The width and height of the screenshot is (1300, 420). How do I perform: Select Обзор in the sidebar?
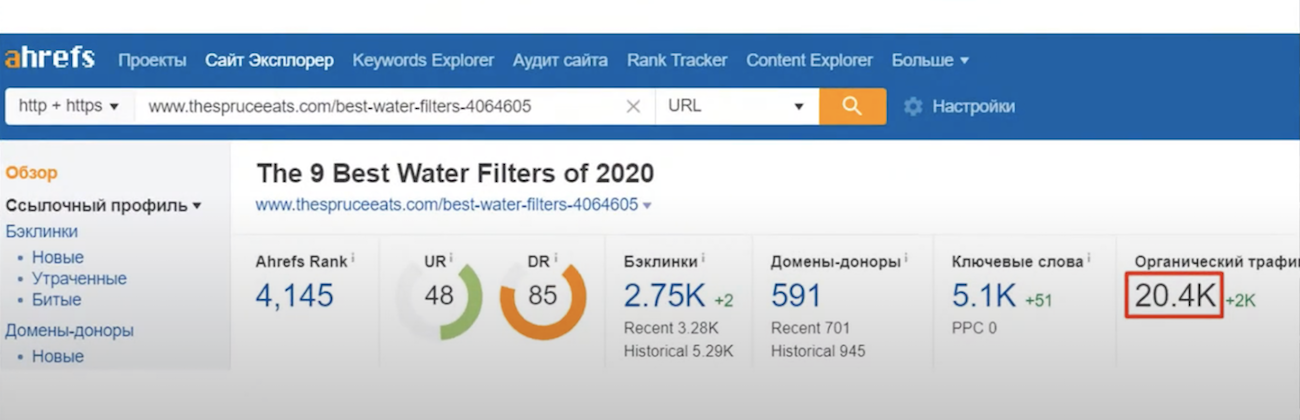(x=31, y=173)
